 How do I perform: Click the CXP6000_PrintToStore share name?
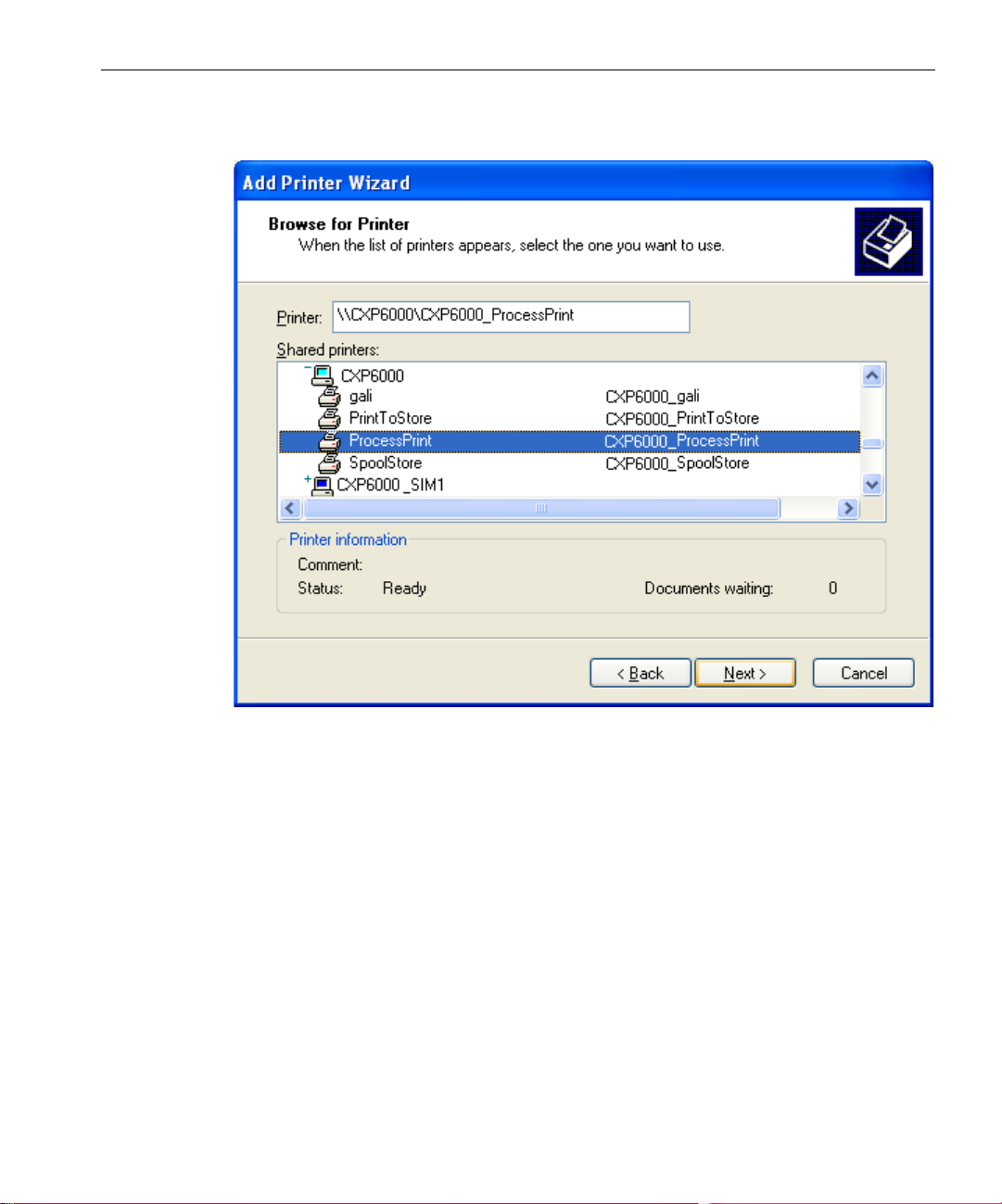click(x=682, y=418)
